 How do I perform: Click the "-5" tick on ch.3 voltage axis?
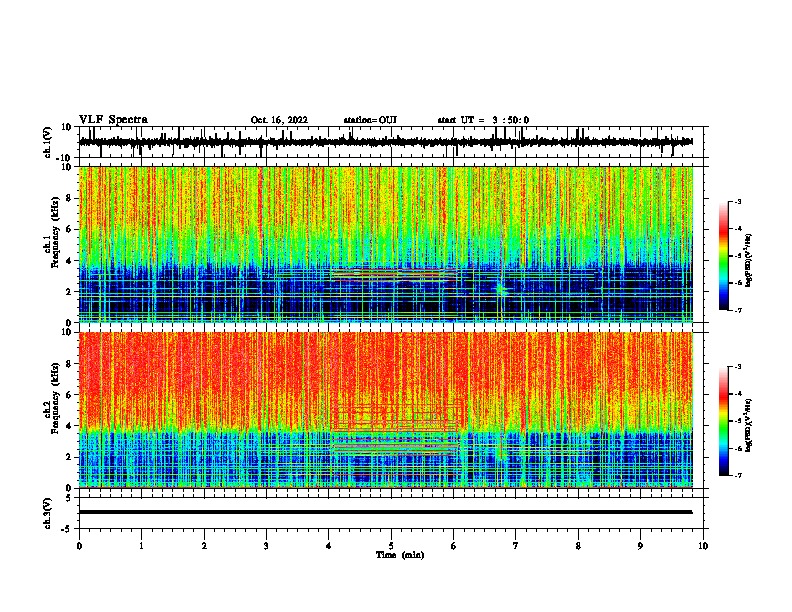click(x=67, y=529)
